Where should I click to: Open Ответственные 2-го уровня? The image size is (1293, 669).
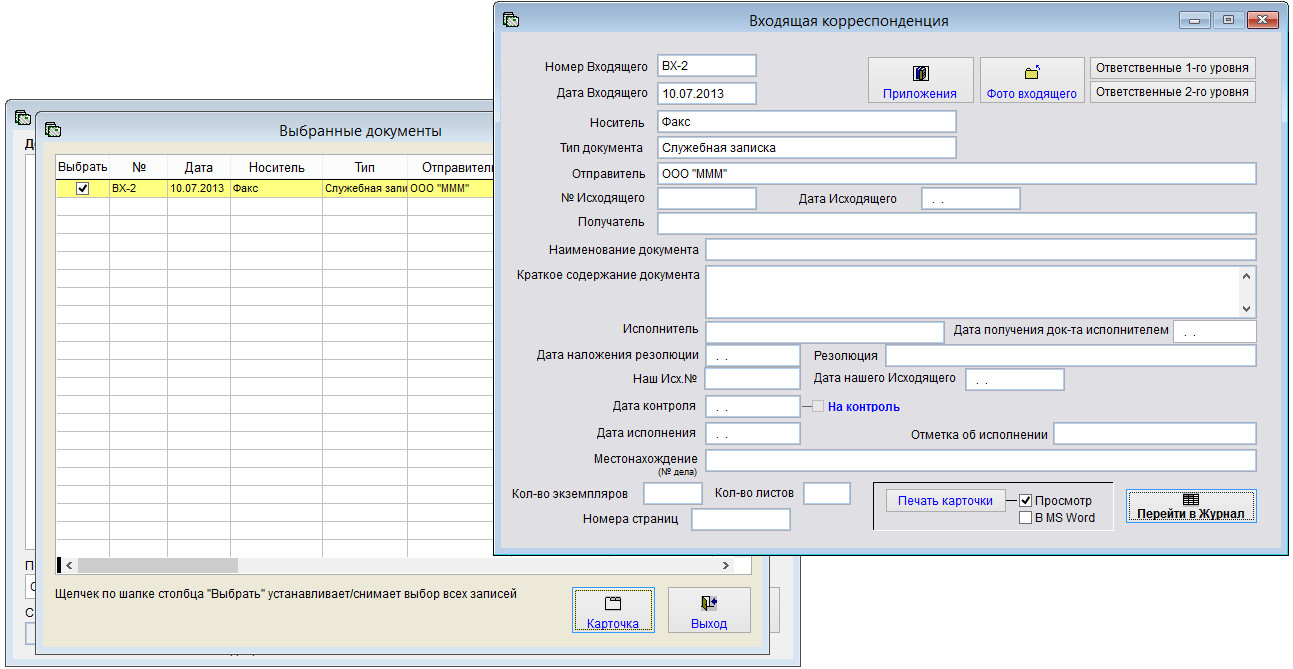1172,92
